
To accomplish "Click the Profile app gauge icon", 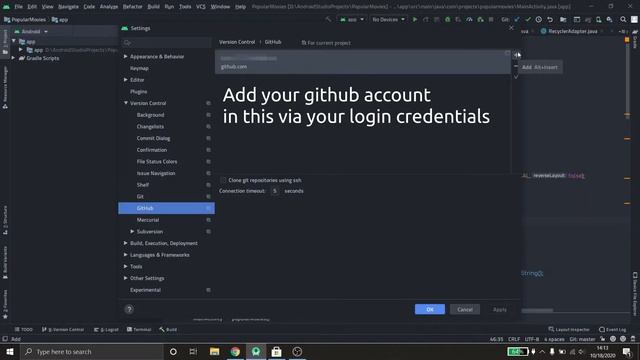I will [469, 19].
